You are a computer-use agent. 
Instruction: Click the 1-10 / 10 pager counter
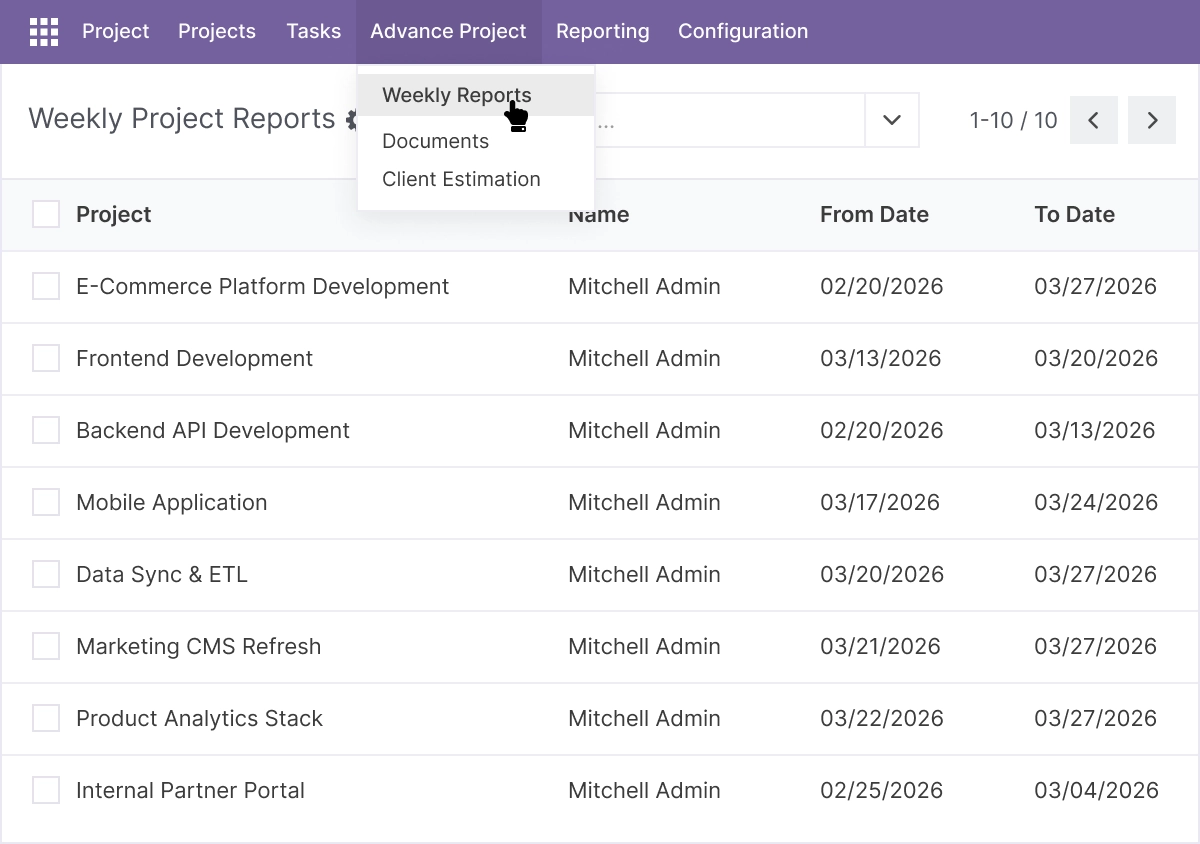(1013, 120)
